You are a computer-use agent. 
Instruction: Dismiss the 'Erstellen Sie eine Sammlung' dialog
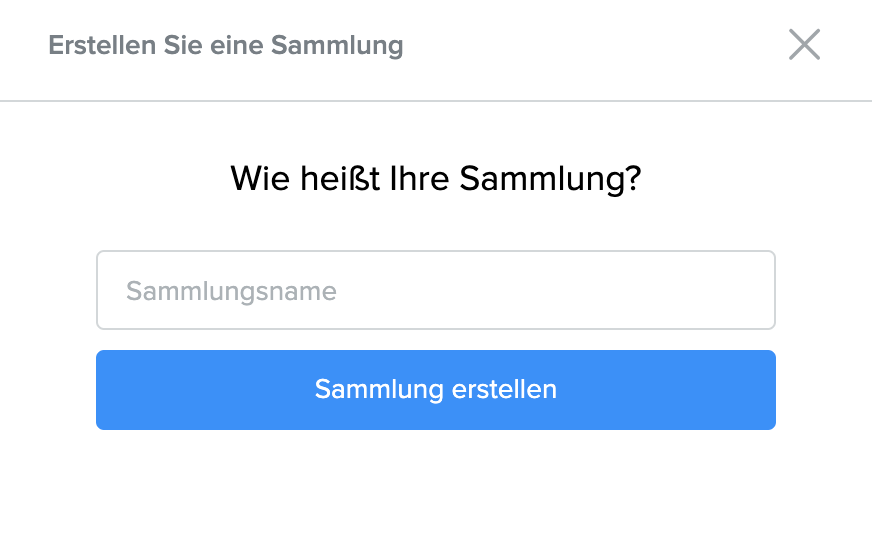click(804, 45)
